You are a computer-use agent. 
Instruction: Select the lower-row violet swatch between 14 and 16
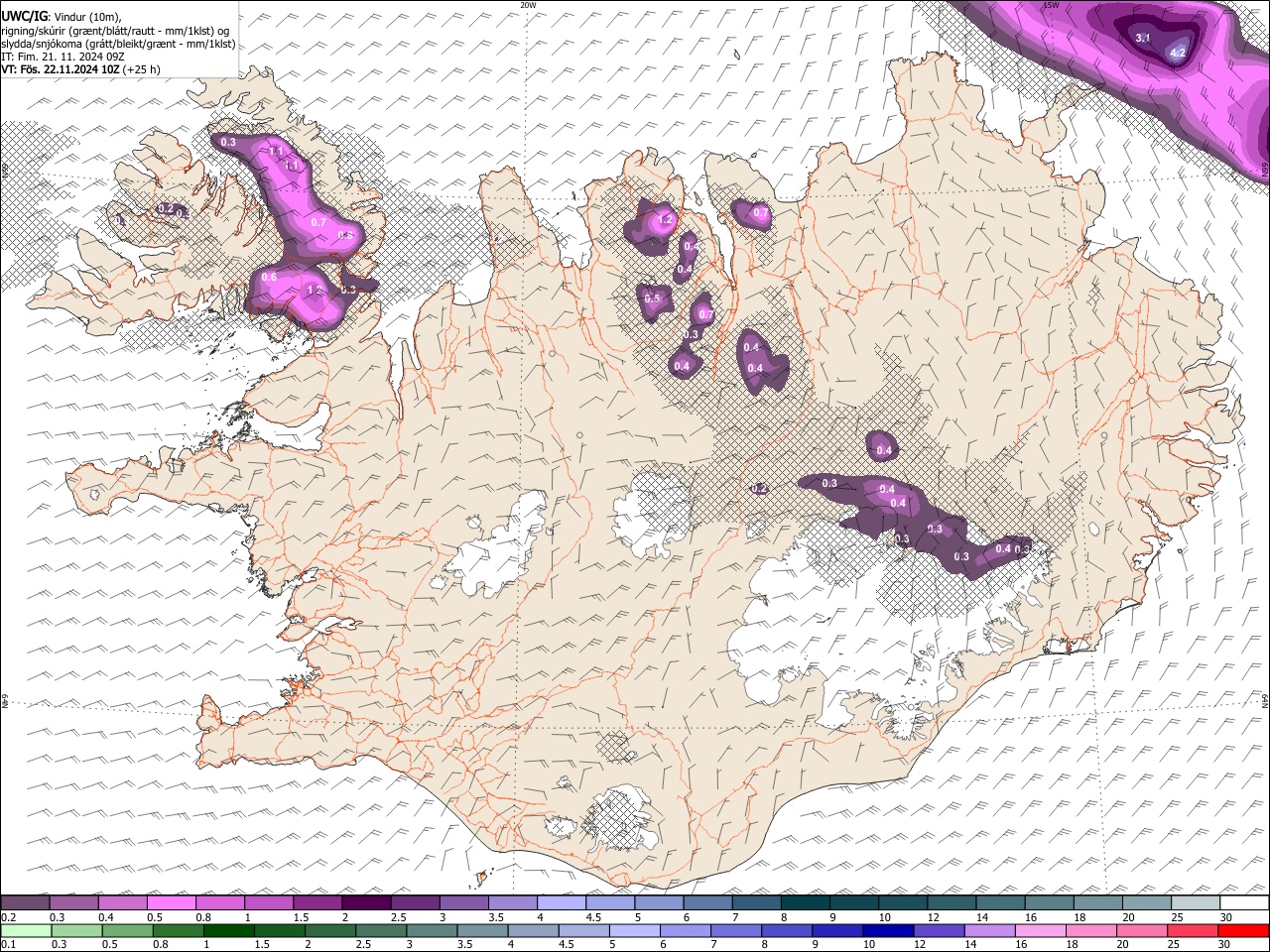pyautogui.click(x=990, y=930)
